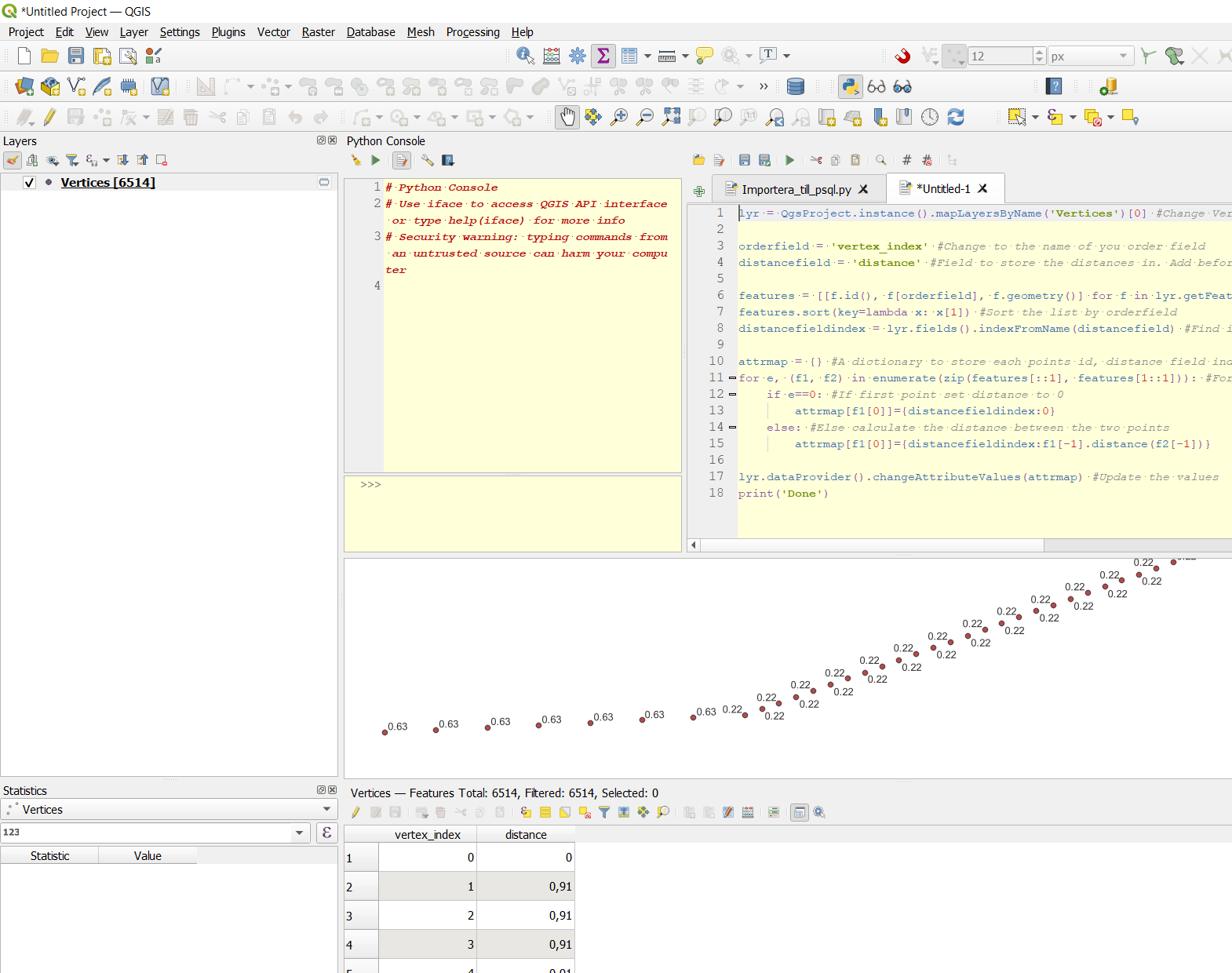Open a project with the folder icon
This screenshot has width=1232, height=973.
click(x=50, y=56)
